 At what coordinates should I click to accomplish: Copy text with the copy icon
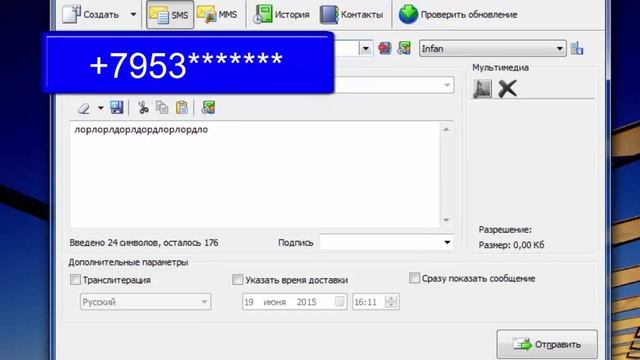(x=162, y=108)
